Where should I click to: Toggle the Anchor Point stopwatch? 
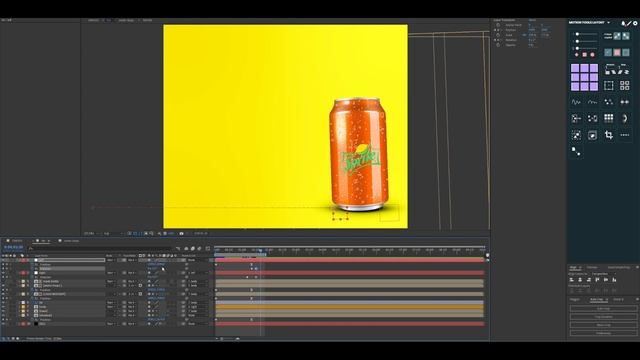(498, 25)
